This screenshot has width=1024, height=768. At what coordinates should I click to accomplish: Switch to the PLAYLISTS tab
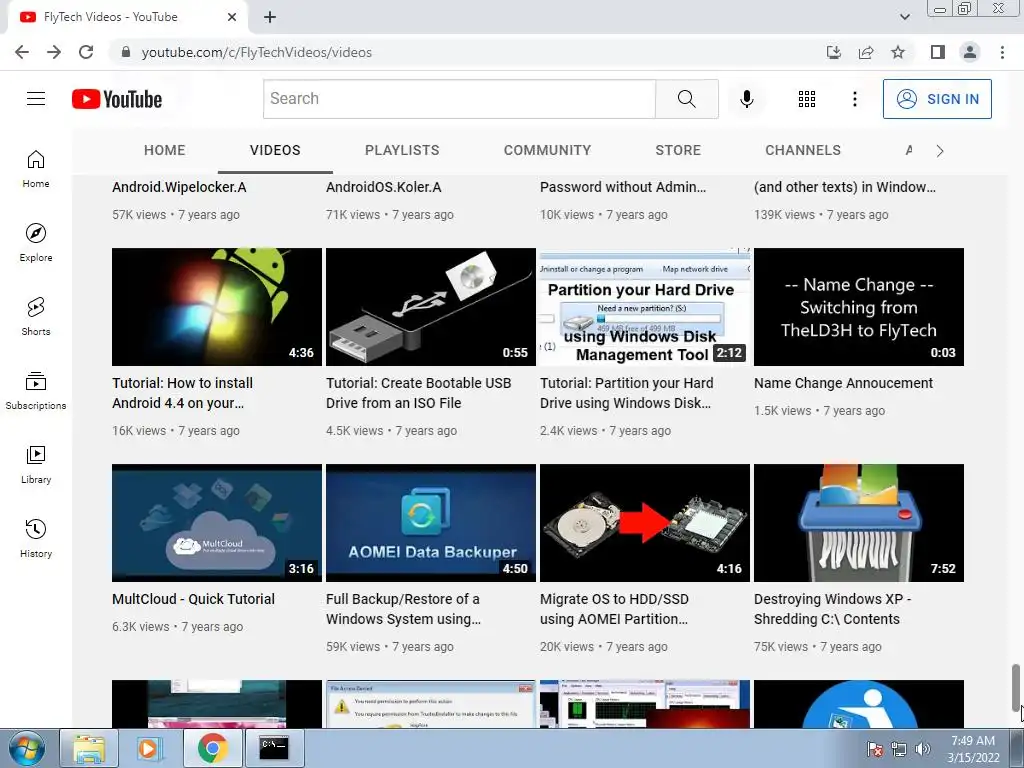(402, 150)
